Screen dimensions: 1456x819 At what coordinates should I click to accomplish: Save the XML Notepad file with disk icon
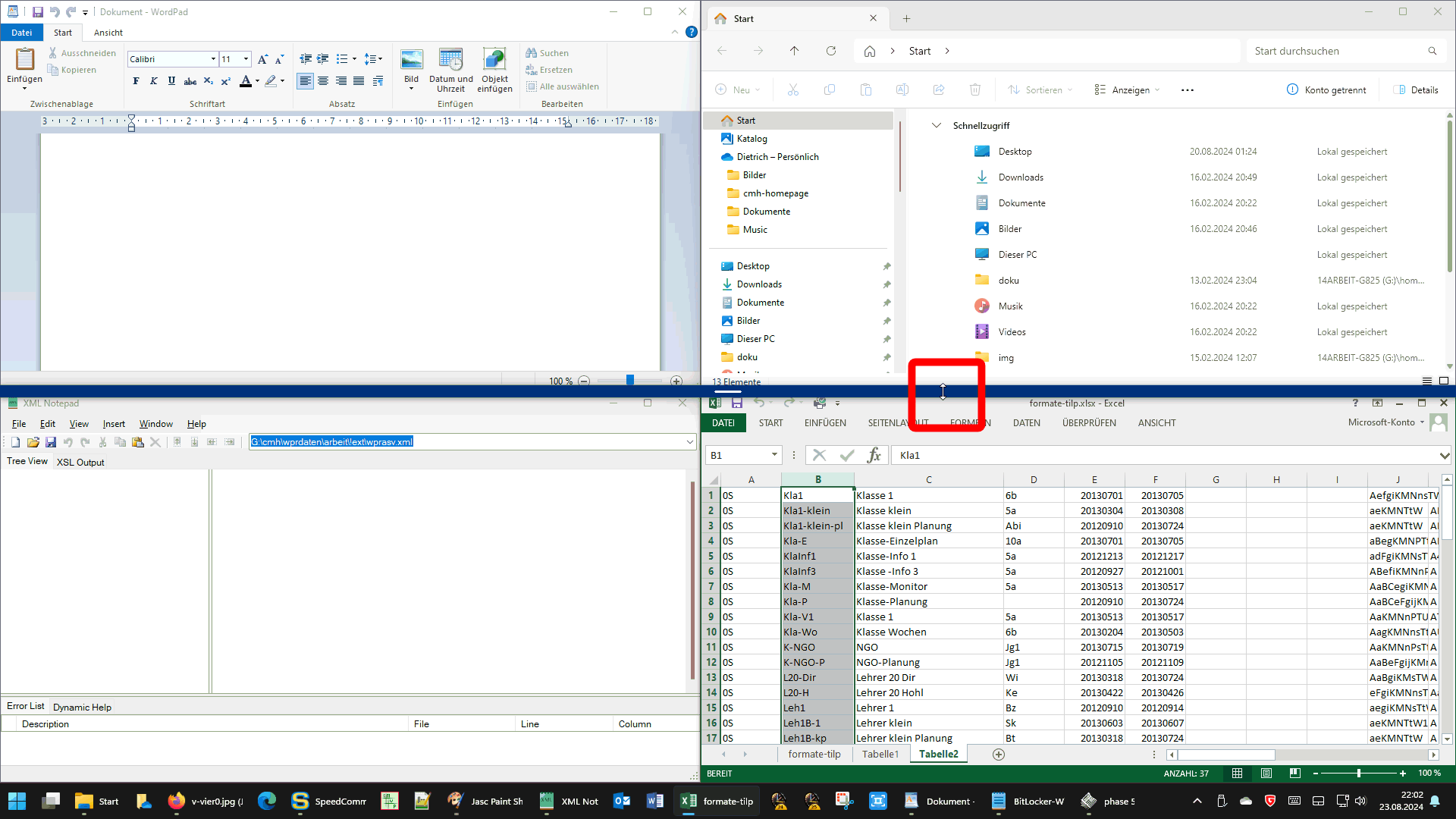[x=51, y=442]
